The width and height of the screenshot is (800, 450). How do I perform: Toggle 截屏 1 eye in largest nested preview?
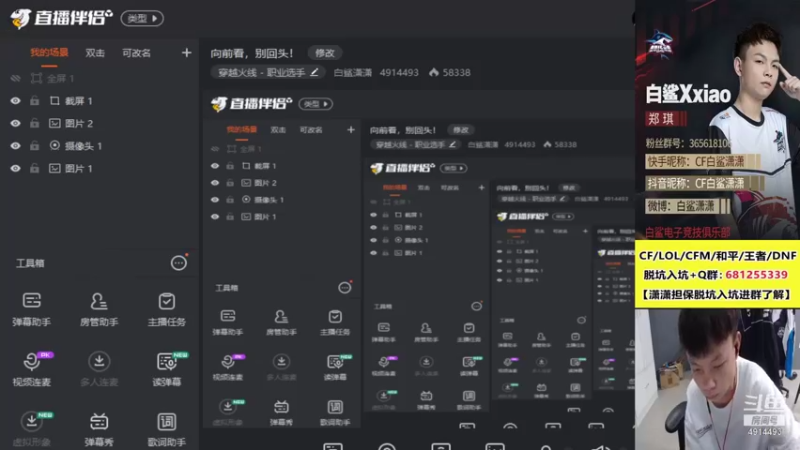pyautogui.click(x=215, y=166)
